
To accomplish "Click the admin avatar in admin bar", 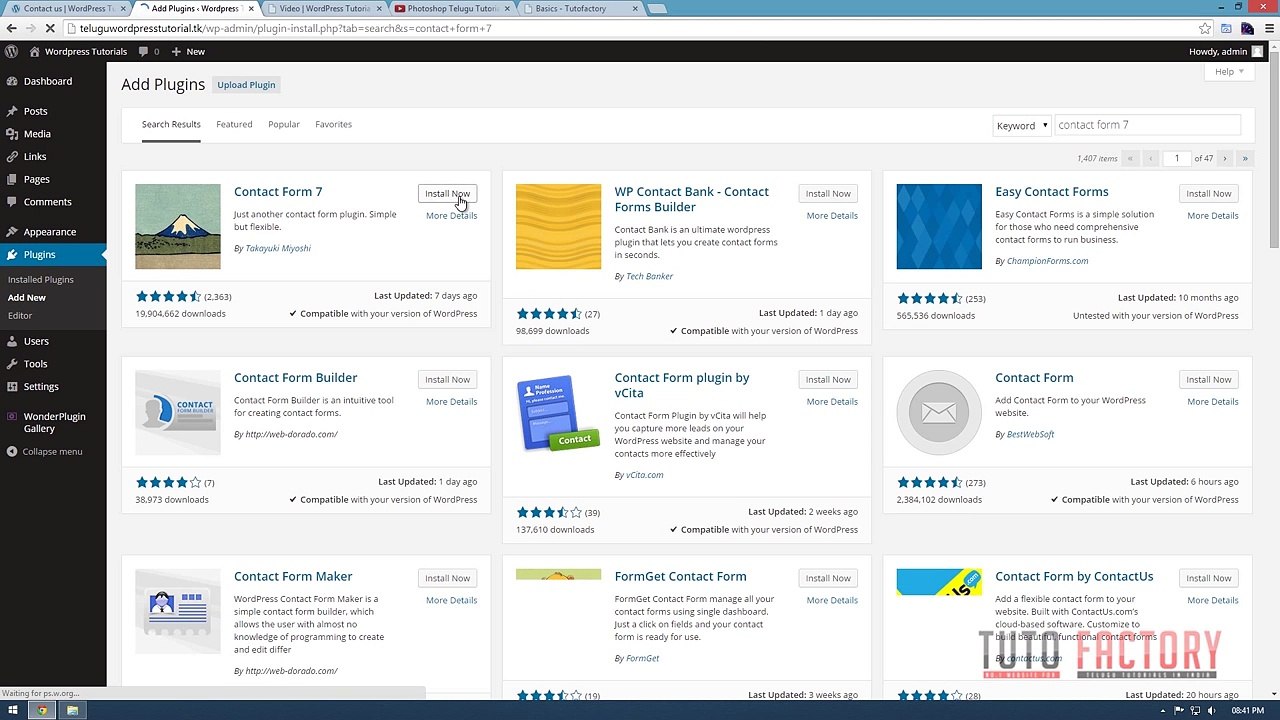I will (1257, 51).
